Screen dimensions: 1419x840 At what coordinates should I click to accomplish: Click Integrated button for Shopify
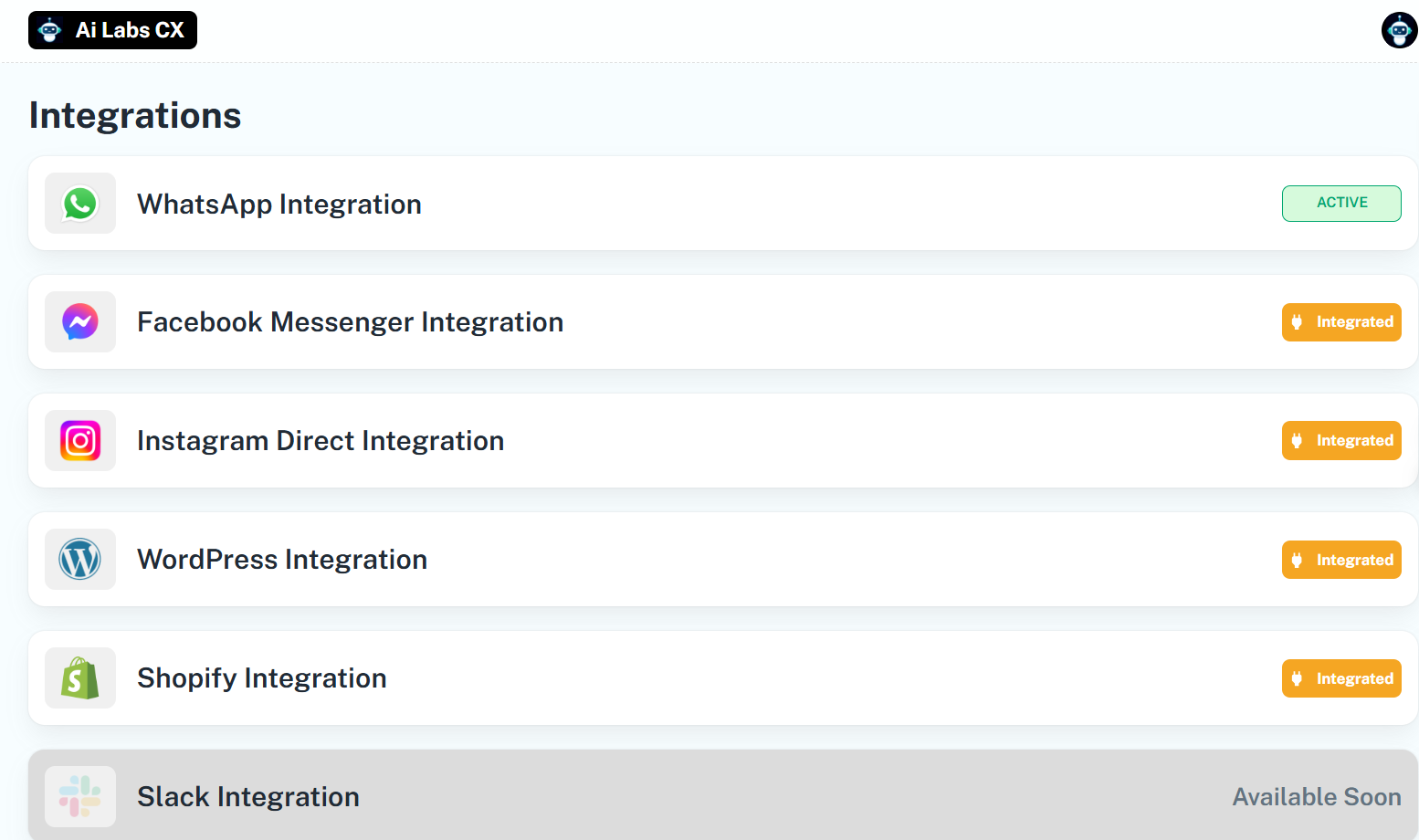tap(1341, 678)
